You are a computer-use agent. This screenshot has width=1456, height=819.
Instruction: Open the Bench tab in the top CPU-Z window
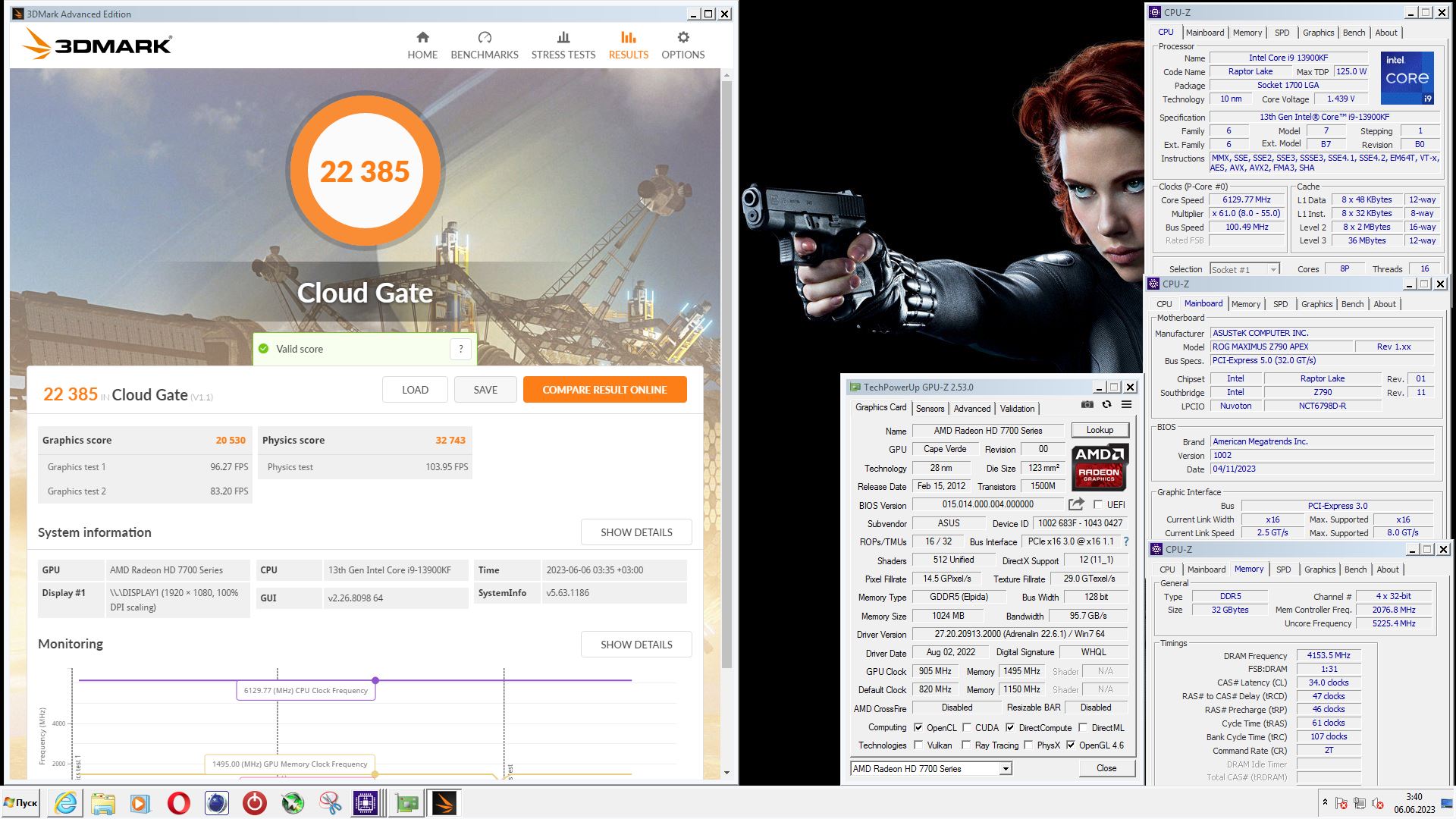tap(1354, 33)
